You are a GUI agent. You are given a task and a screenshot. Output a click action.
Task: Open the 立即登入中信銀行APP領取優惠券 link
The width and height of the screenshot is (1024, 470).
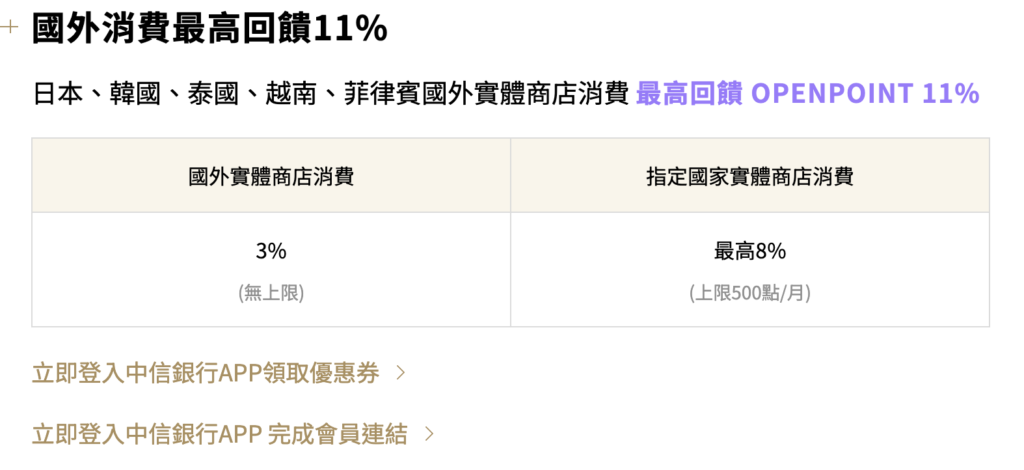[x=206, y=374]
